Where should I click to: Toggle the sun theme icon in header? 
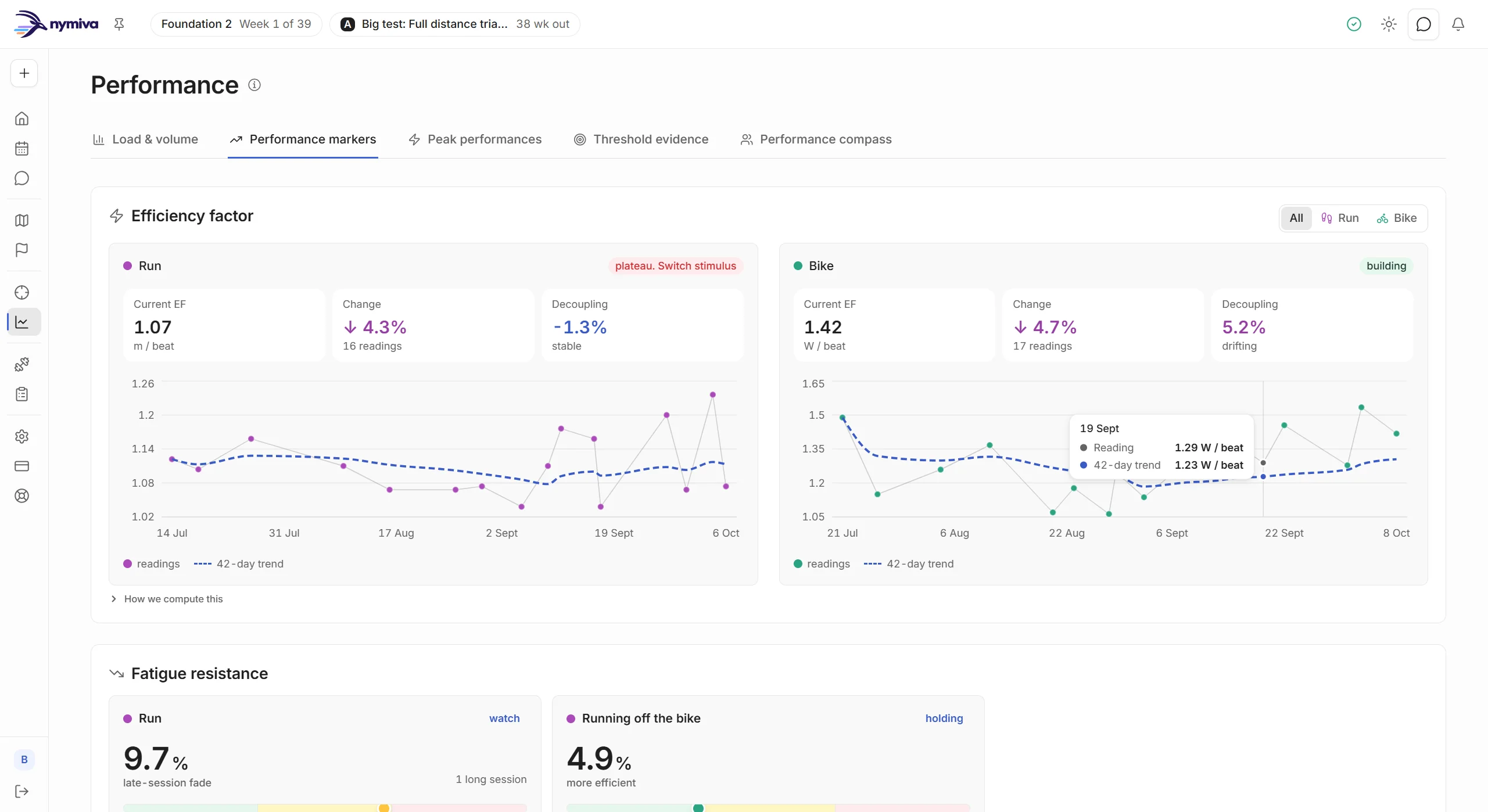pyautogui.click(x=1389, y=24)
